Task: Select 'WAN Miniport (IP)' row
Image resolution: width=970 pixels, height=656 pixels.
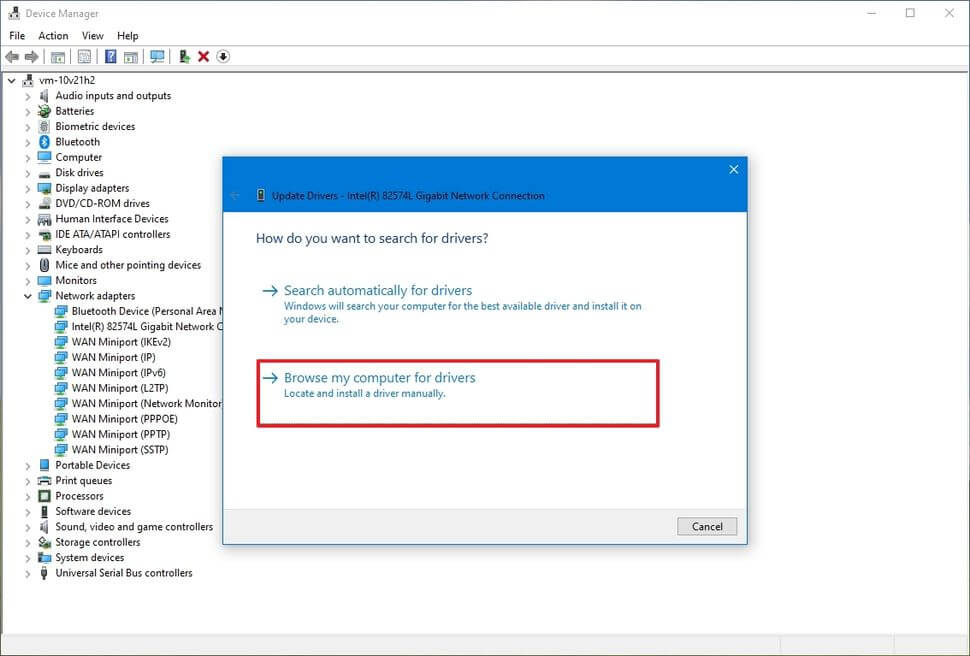Action: (x=105, y=358)
